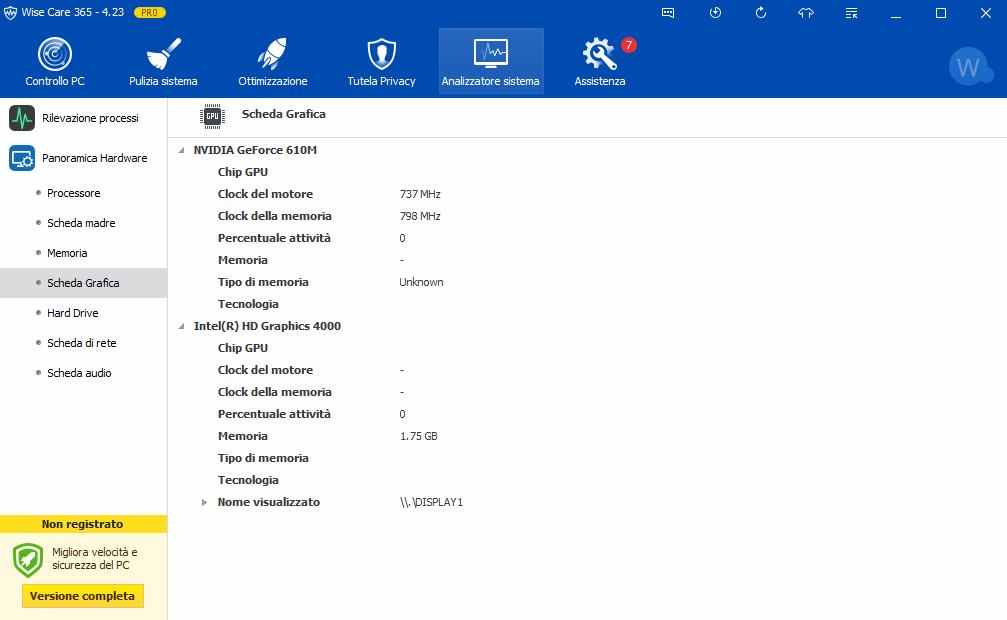This screenshot has height=620, width=1007.
Task: Click the yellow PRO badge
Action: coord(150,12)
